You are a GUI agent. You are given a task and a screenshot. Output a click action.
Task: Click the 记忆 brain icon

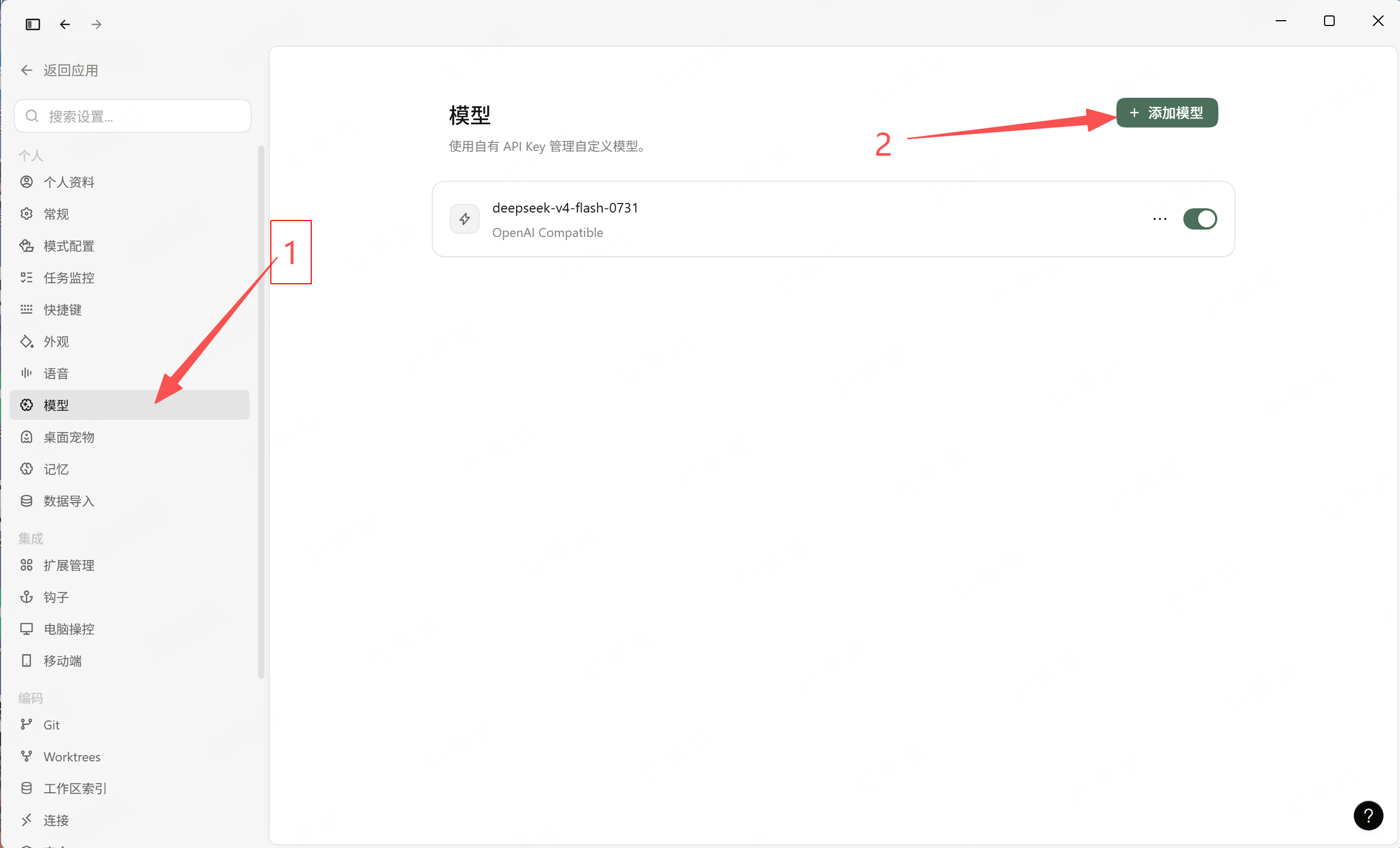[x=27, y=469]
